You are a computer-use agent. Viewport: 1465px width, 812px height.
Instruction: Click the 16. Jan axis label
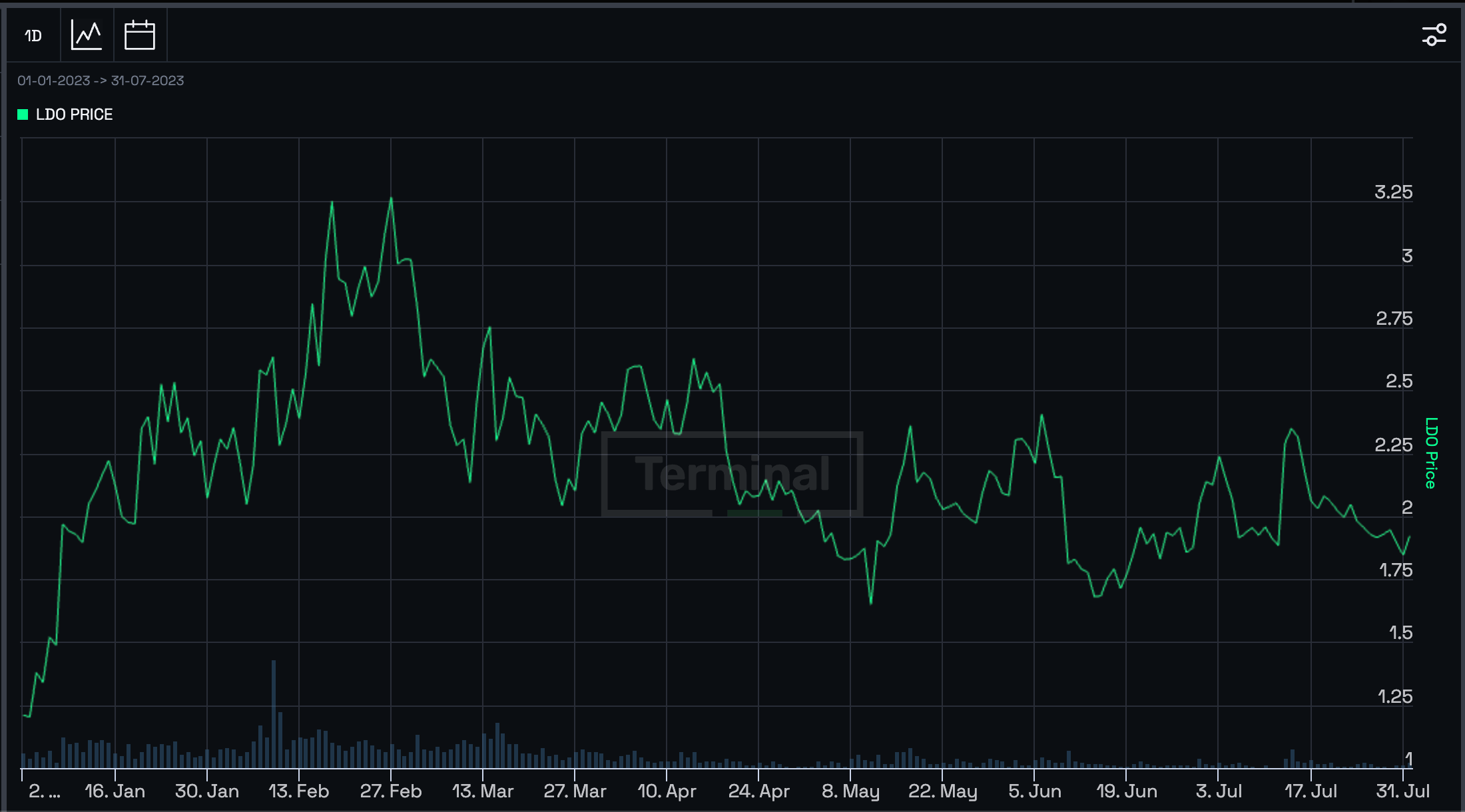coord(115,791)
